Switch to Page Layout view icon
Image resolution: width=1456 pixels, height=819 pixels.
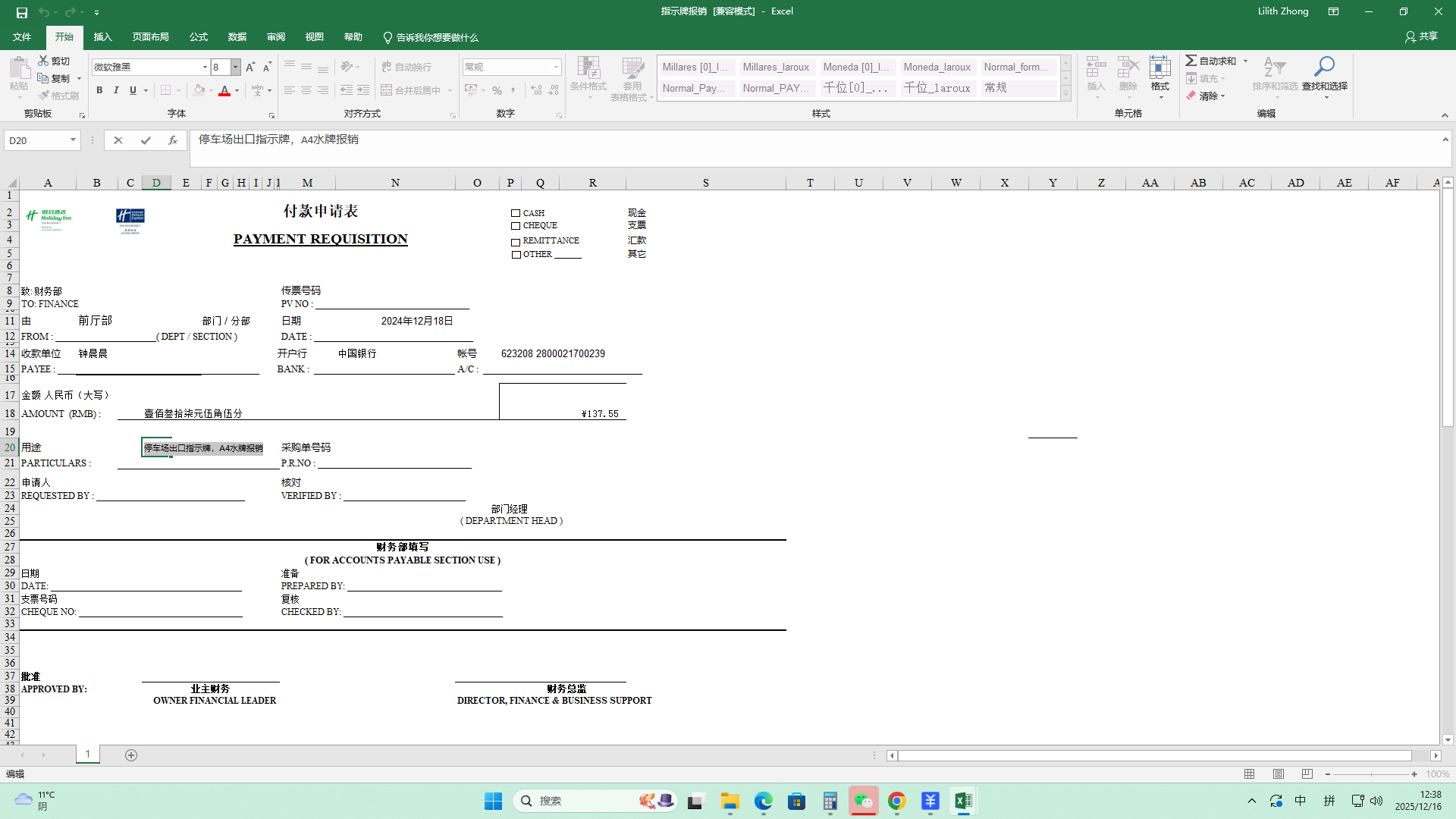[x=1279, y=773]
